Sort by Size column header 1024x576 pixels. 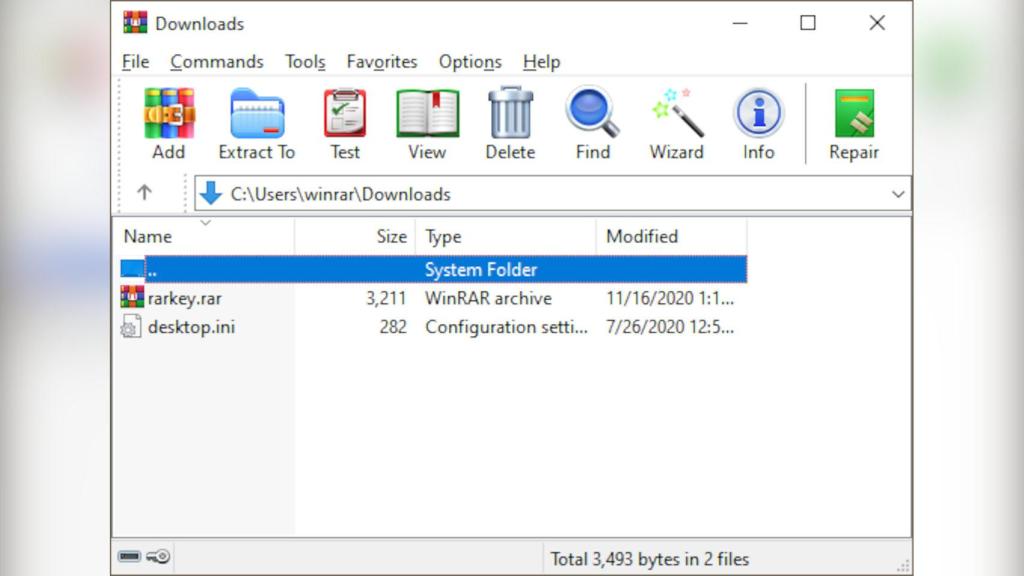pos(355,236)
